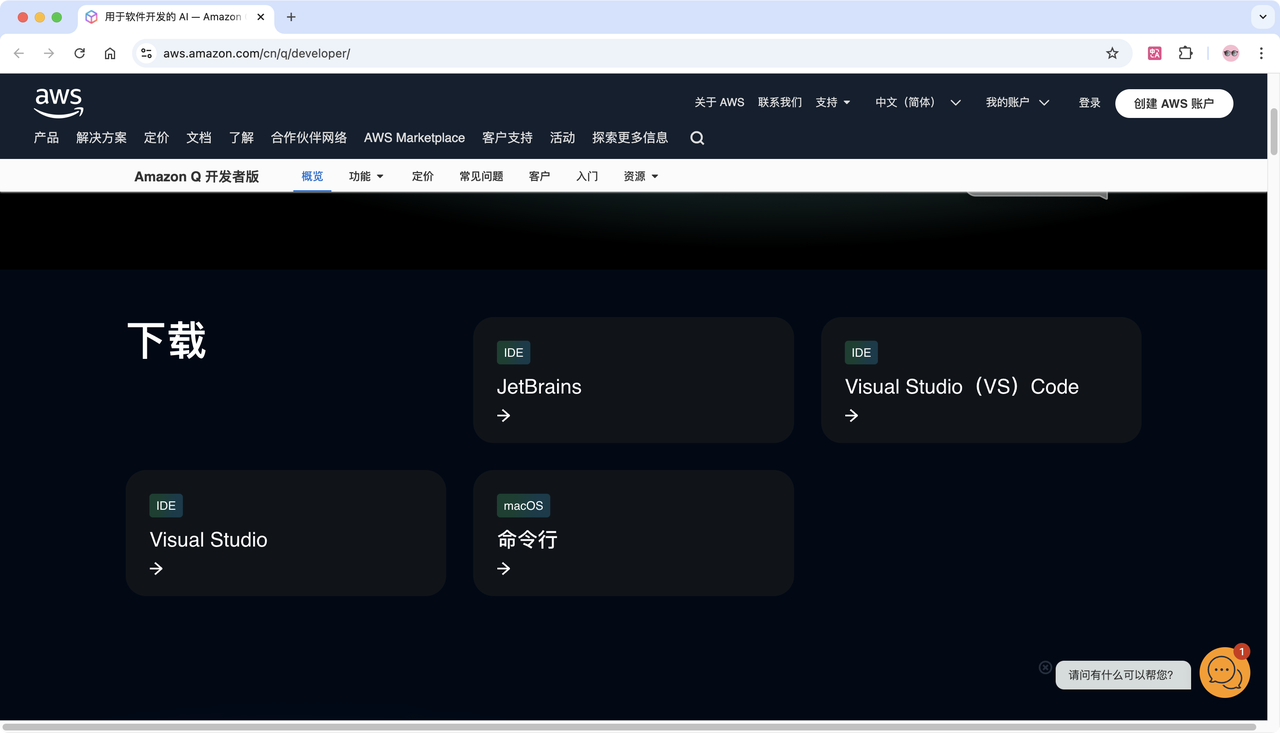Expand the 功能 submenu
This screenshot has height=733, width=1280.
[x=366, y=176]
